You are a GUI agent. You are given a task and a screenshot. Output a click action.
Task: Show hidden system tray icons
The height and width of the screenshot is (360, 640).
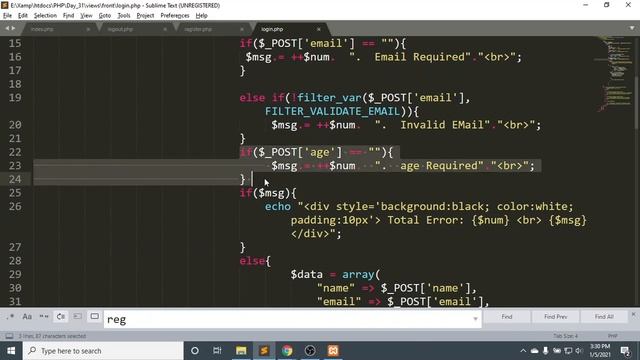523,351
